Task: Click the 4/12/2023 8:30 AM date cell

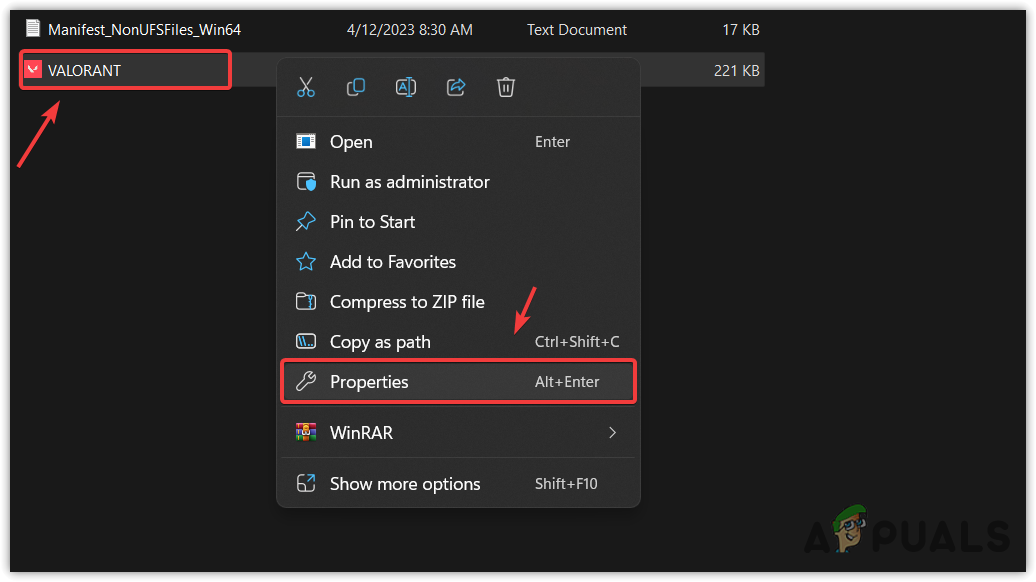Action: [x=410, y=30]
